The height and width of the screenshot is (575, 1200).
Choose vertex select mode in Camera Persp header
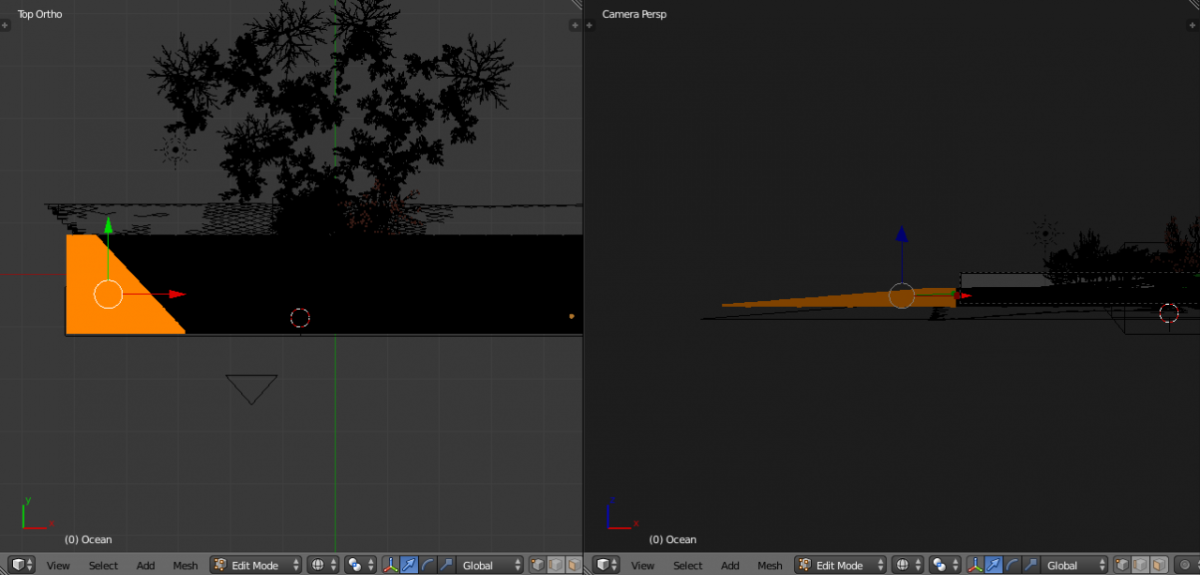[1122, 565]
